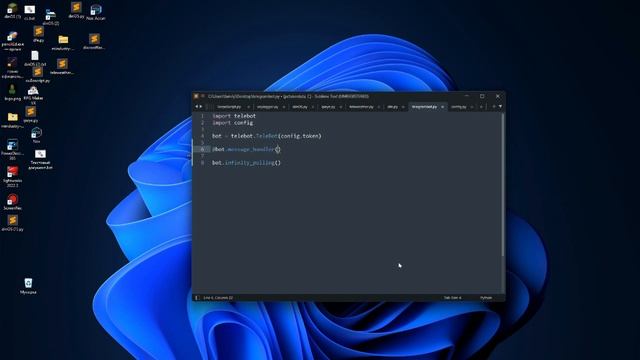Select the PowerDirector 365 desktop icon
This screenshot has width=640, height=360.
point(12,149)
